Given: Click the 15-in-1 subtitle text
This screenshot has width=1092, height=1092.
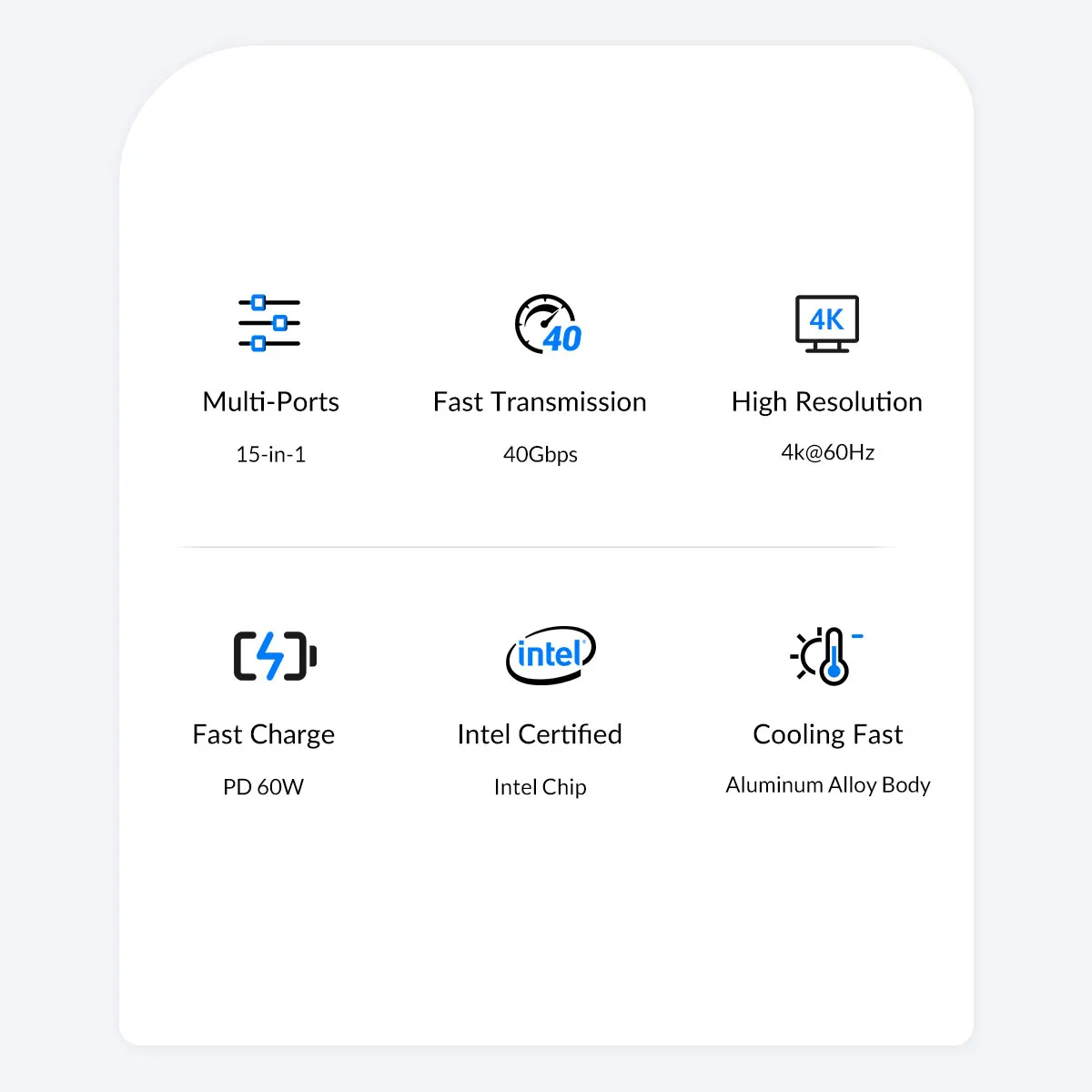Looking at the screenshot, I should coord(270,454).
